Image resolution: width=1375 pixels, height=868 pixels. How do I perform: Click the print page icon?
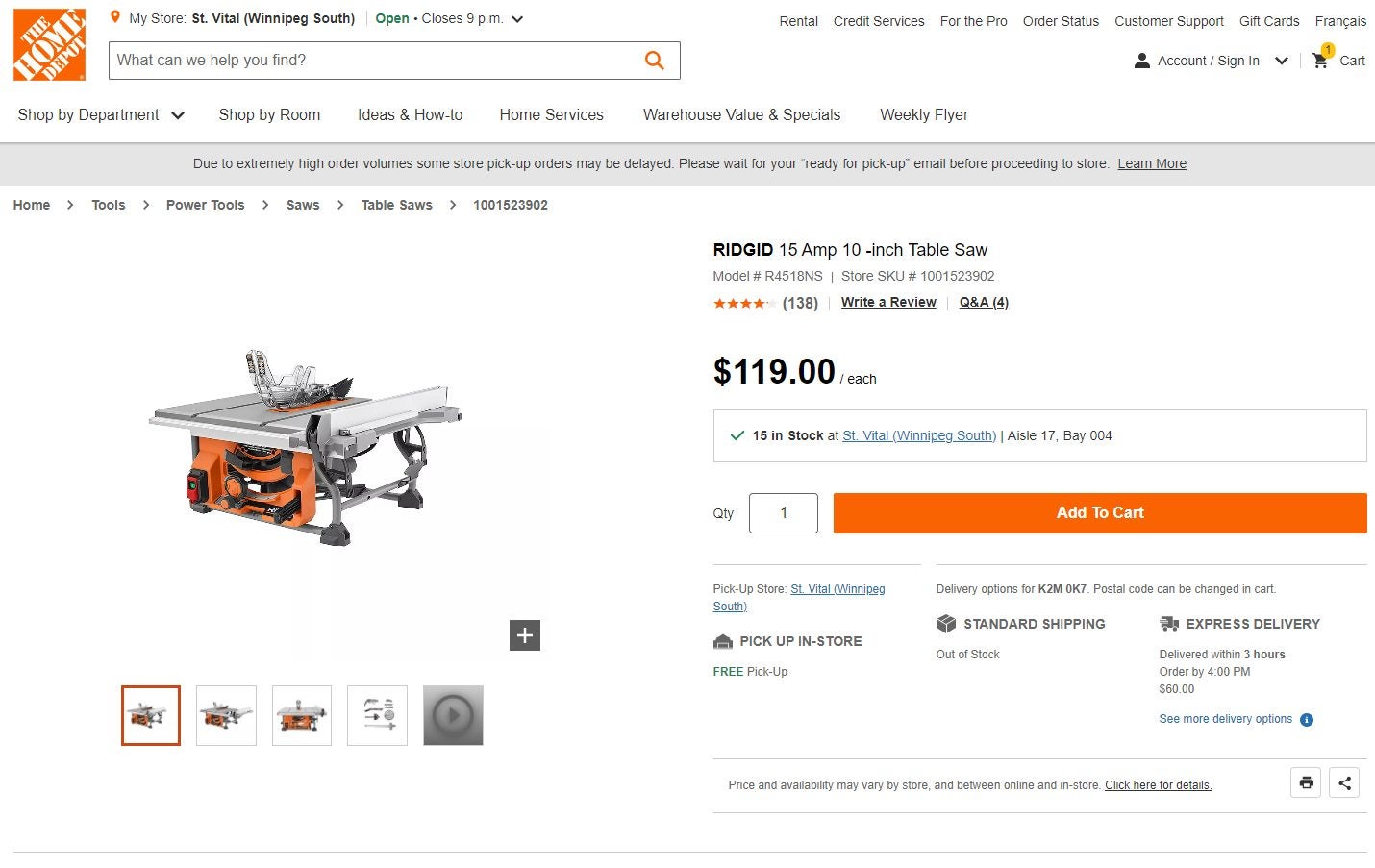pos(1306,782)
